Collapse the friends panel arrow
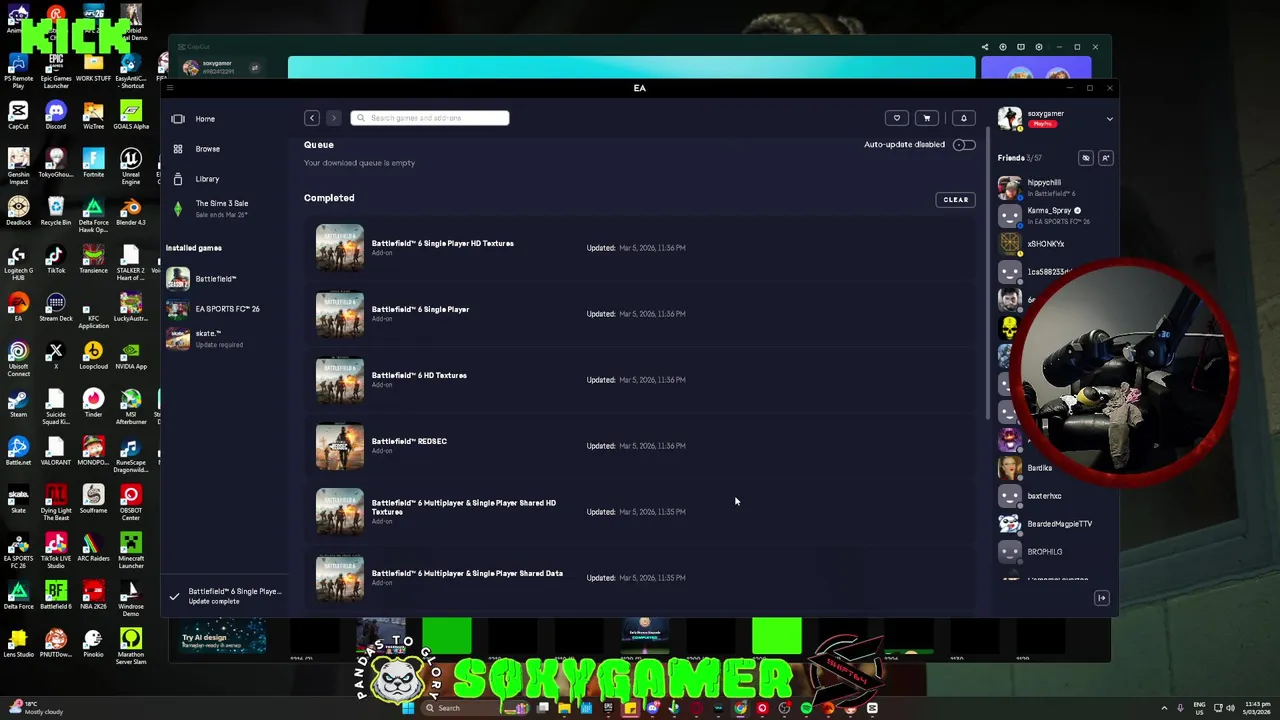1280x720 pixels. [x=1101, y=598]
